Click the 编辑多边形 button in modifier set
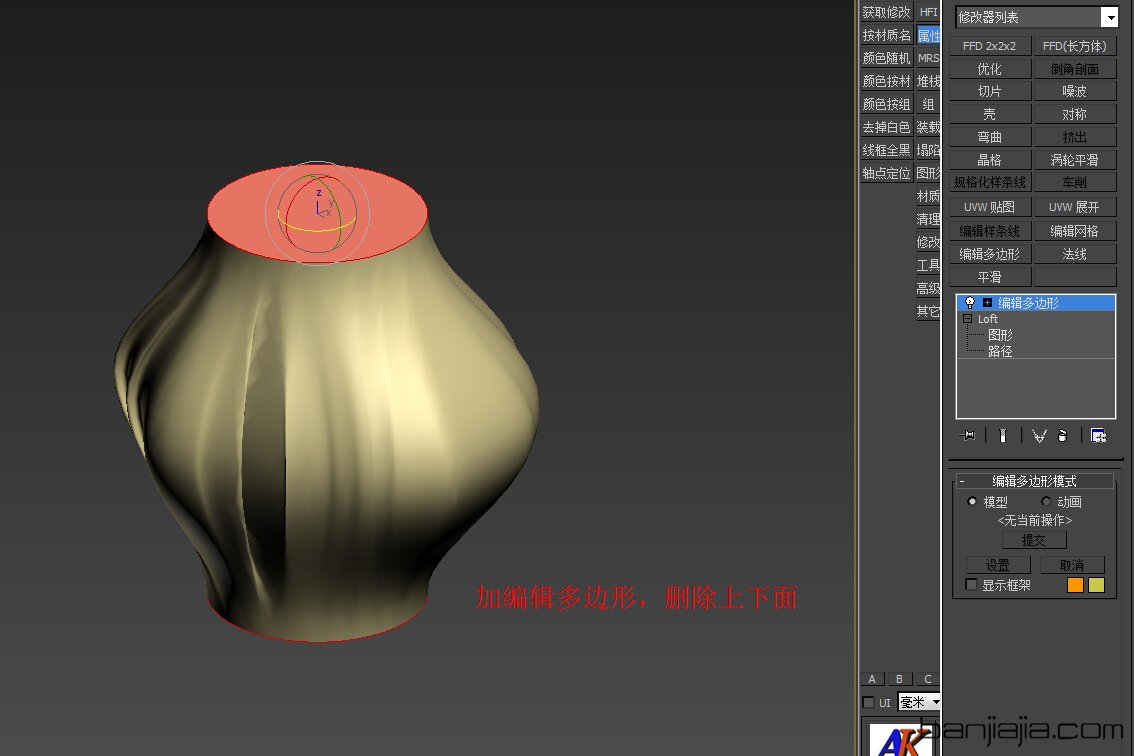This screenshot has width=1134, height=756. 989,254
